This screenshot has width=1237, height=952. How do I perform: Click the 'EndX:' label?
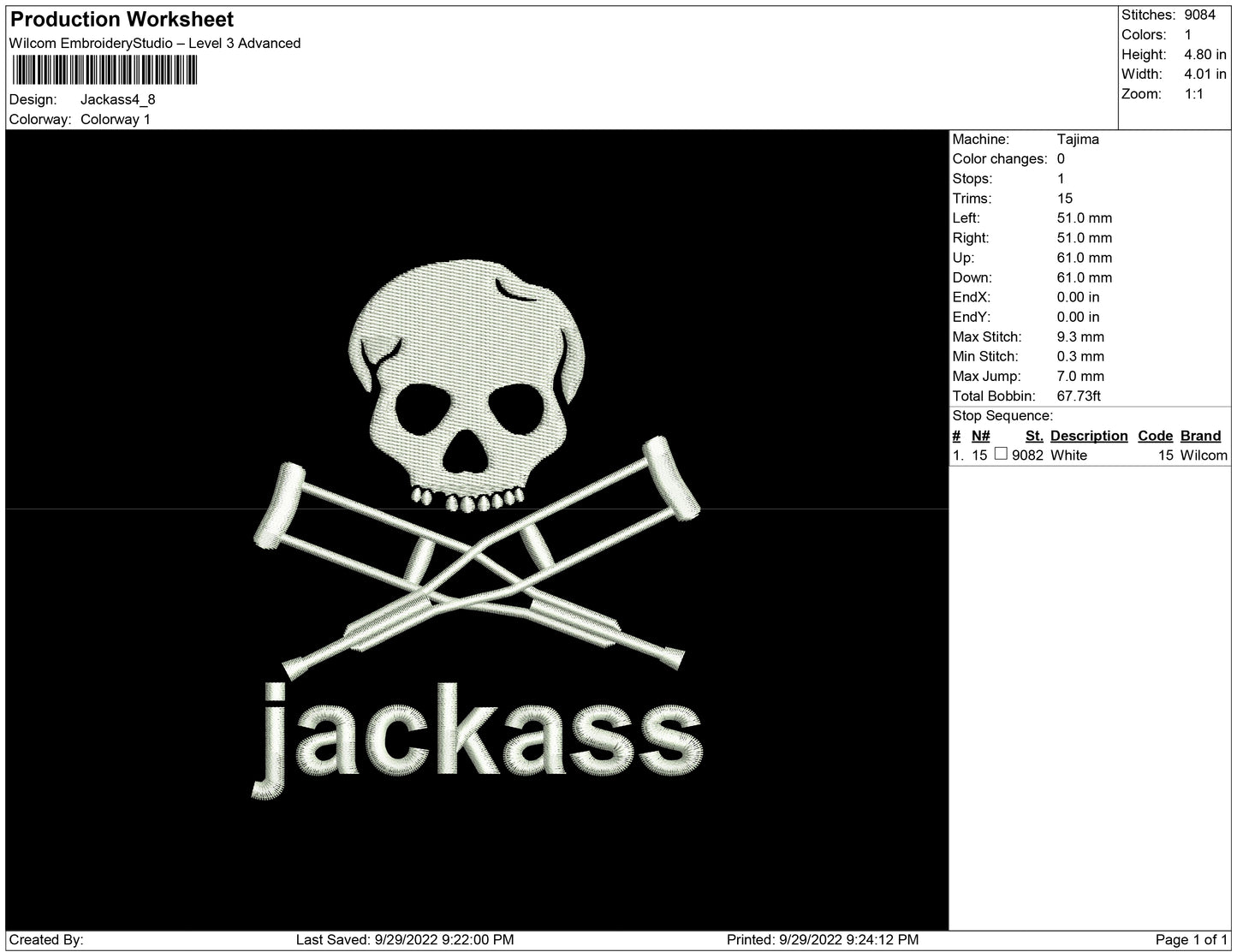coord(972,297)
